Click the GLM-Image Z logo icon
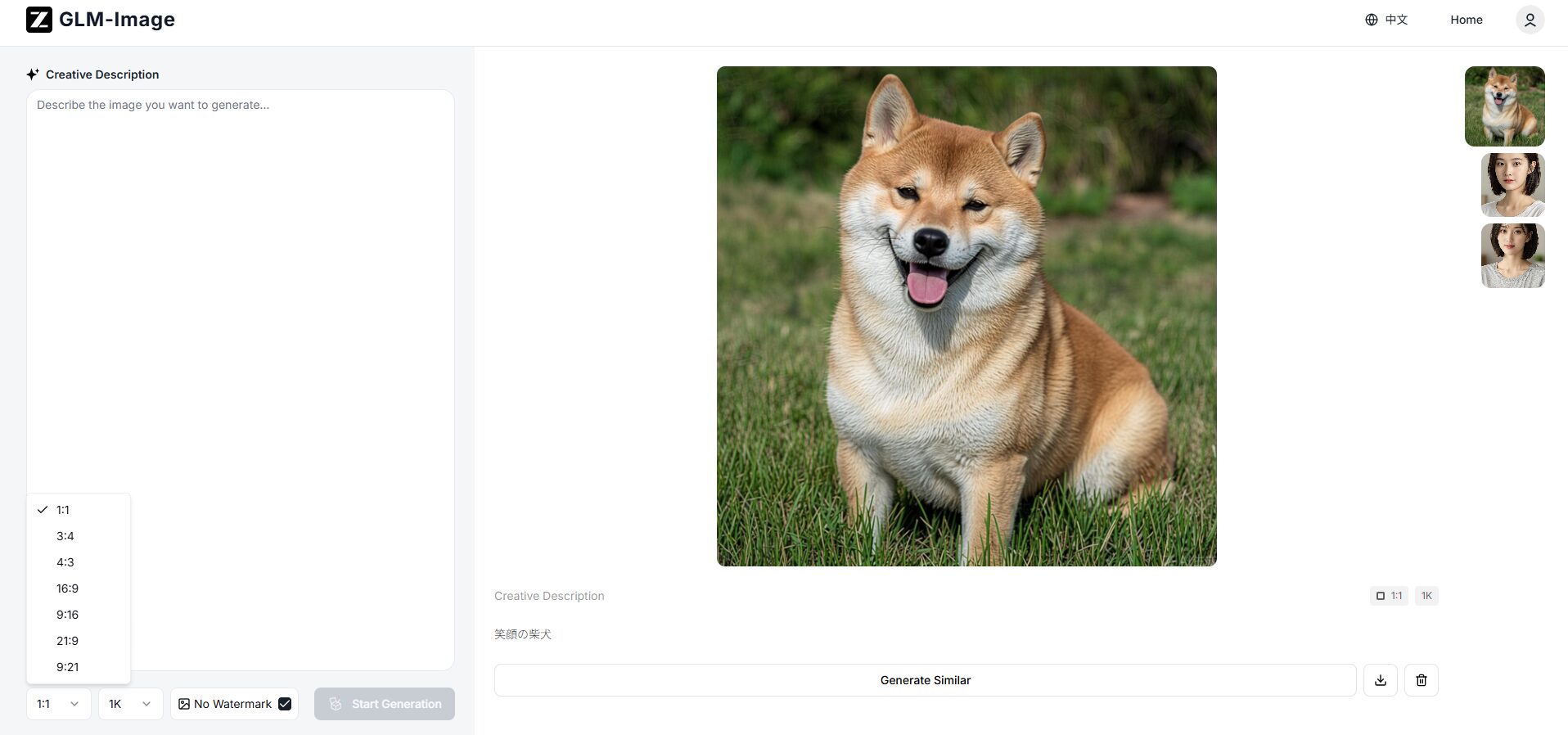Screen dimensions: 1568x735 coord(38,20)
